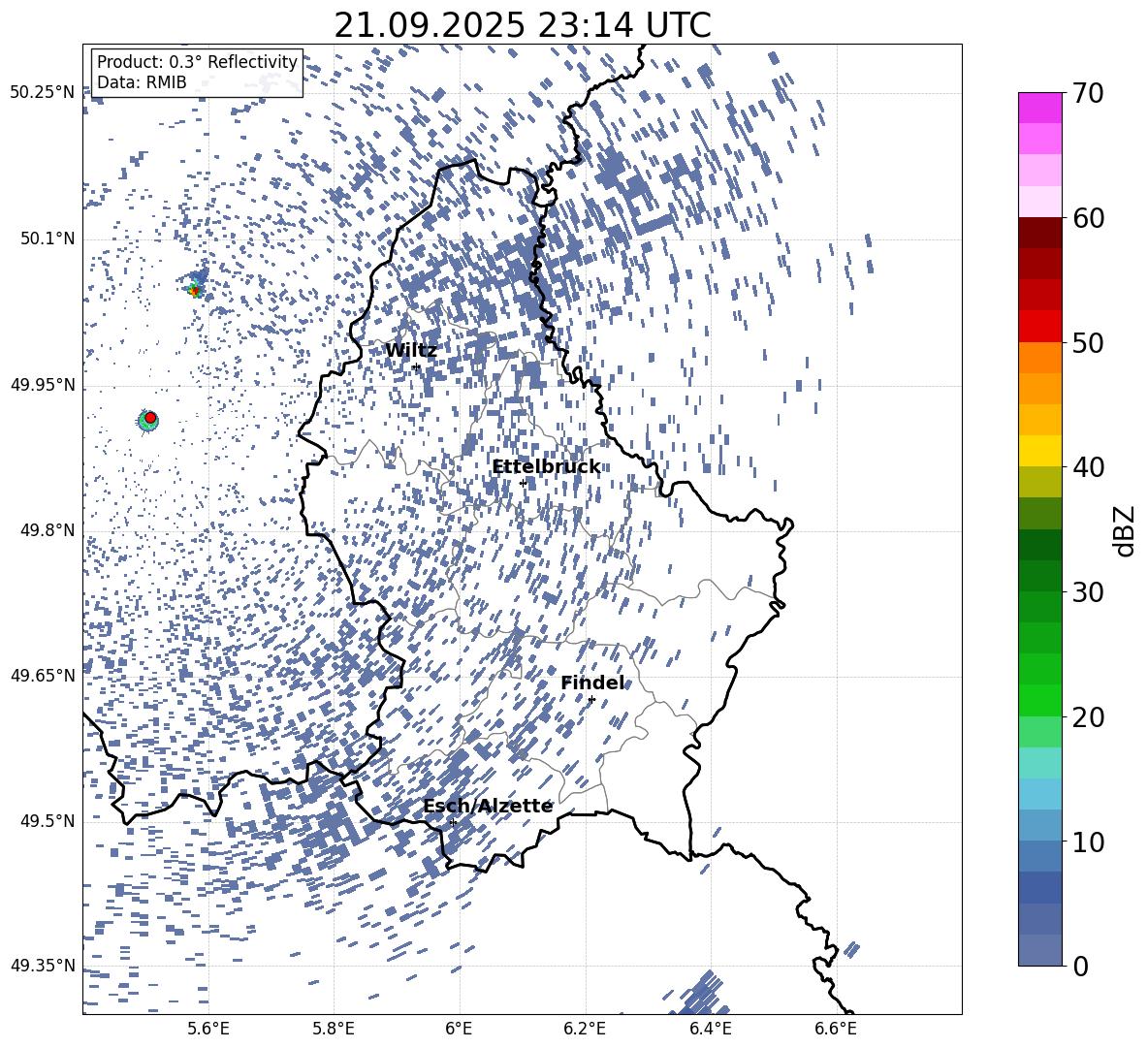Viewport: 1148px width, 1048px height.
Task: Click the 50.25°N latitude label
Action: point(43,93)
